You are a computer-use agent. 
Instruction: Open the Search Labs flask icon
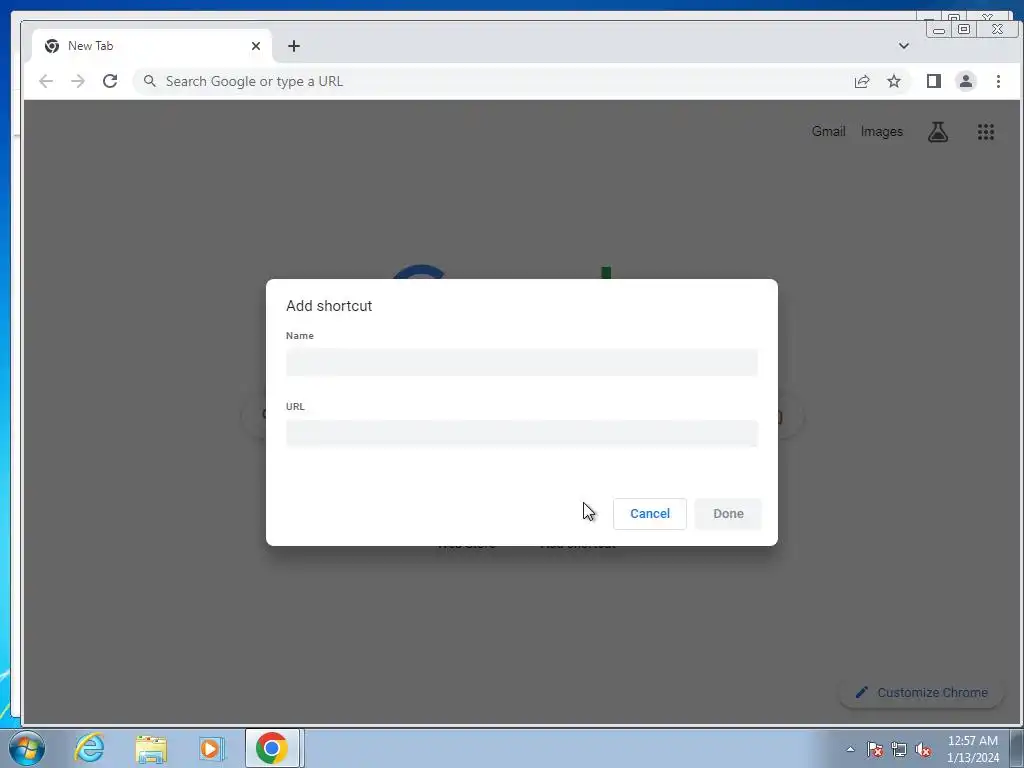pos(938,132)
